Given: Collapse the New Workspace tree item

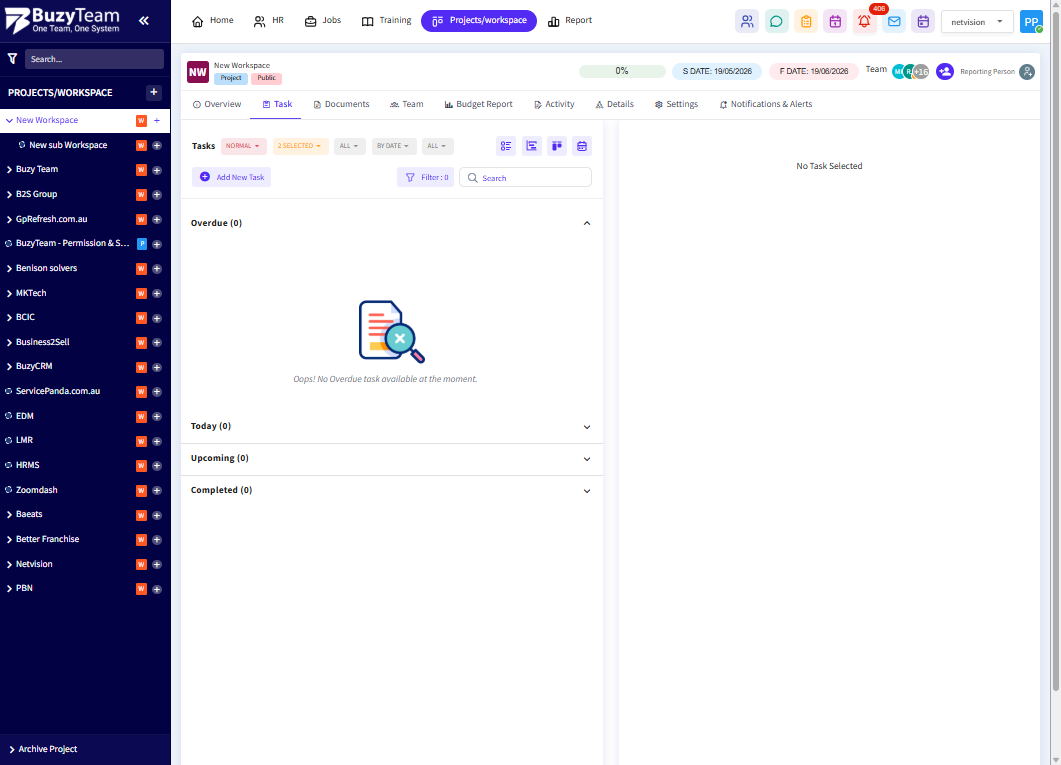Looking at the screenshot, I should tap(9, 120).
